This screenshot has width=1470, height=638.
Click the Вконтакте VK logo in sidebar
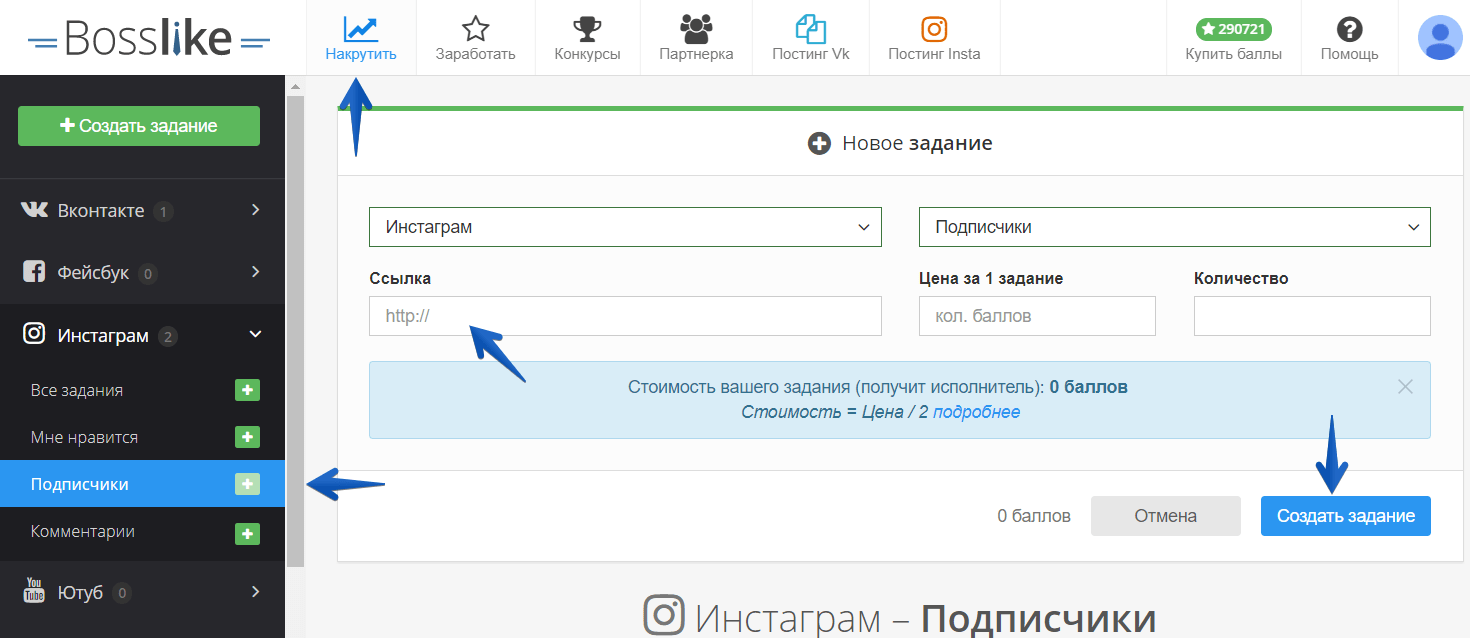[x=34, y=210]
